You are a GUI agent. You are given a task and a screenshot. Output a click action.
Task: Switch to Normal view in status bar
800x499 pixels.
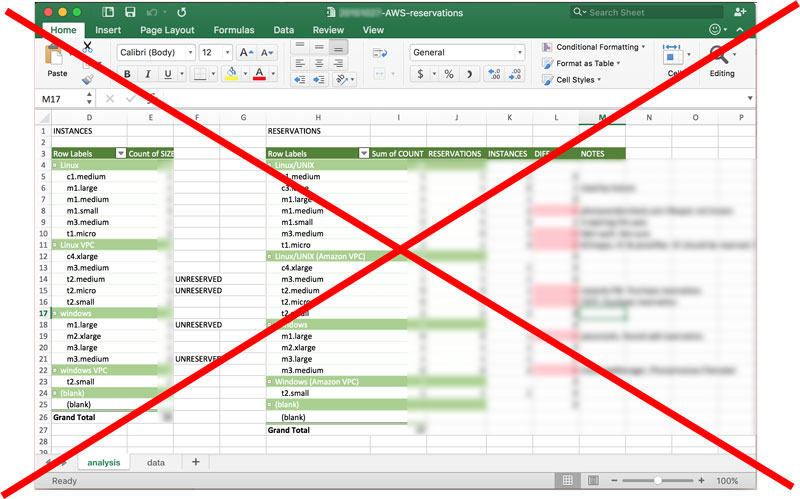(x=567, y=480)
